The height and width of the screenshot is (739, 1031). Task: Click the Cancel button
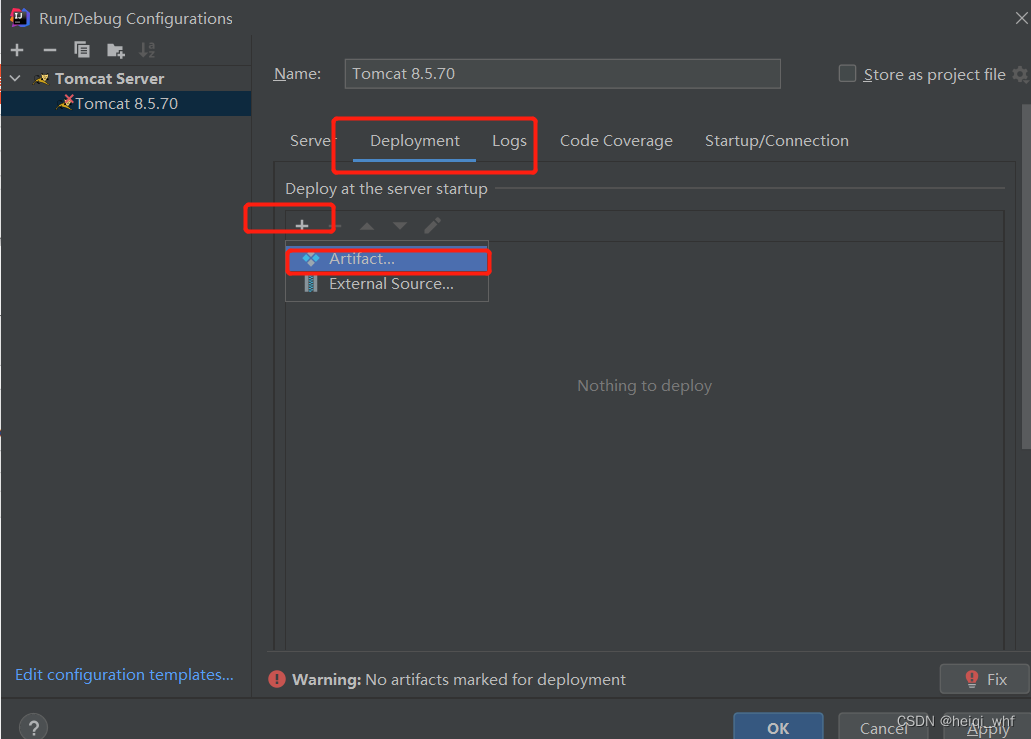[x=883, y=728]
